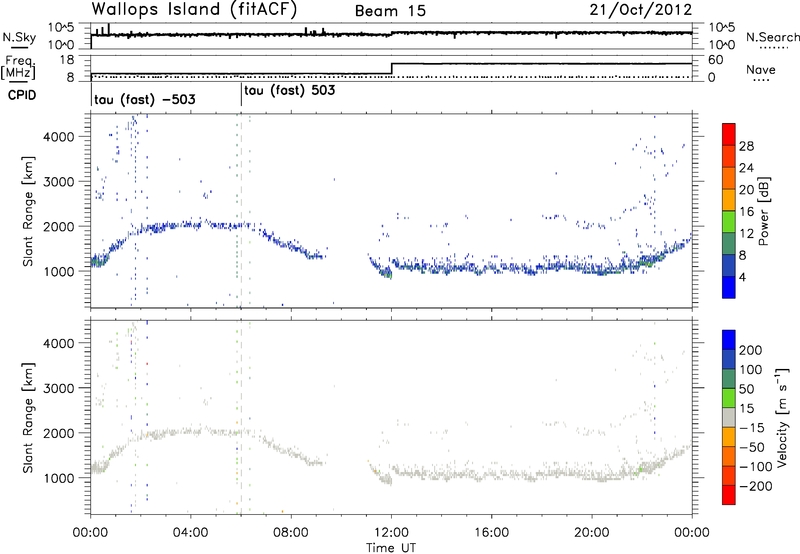Click the CPID change marker line below "tau (fast) 503"

tap(241, 95)
